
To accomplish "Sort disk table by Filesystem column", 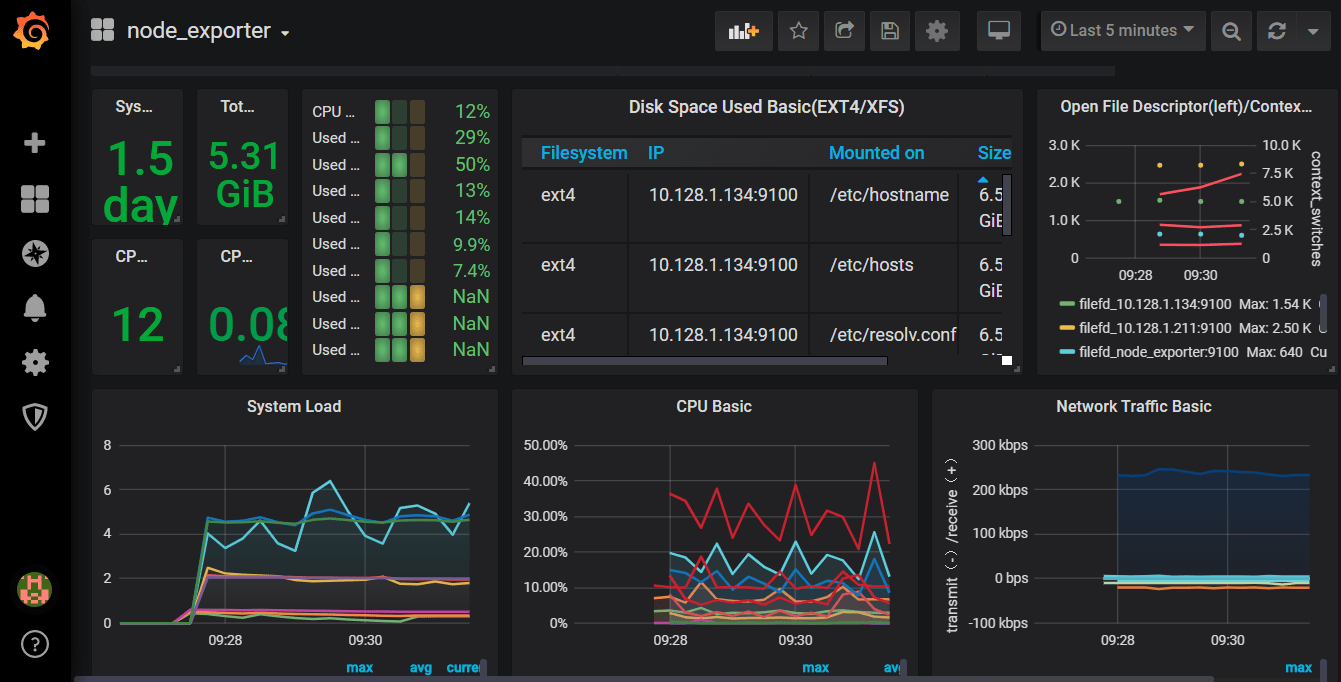I will click(584, 153).
